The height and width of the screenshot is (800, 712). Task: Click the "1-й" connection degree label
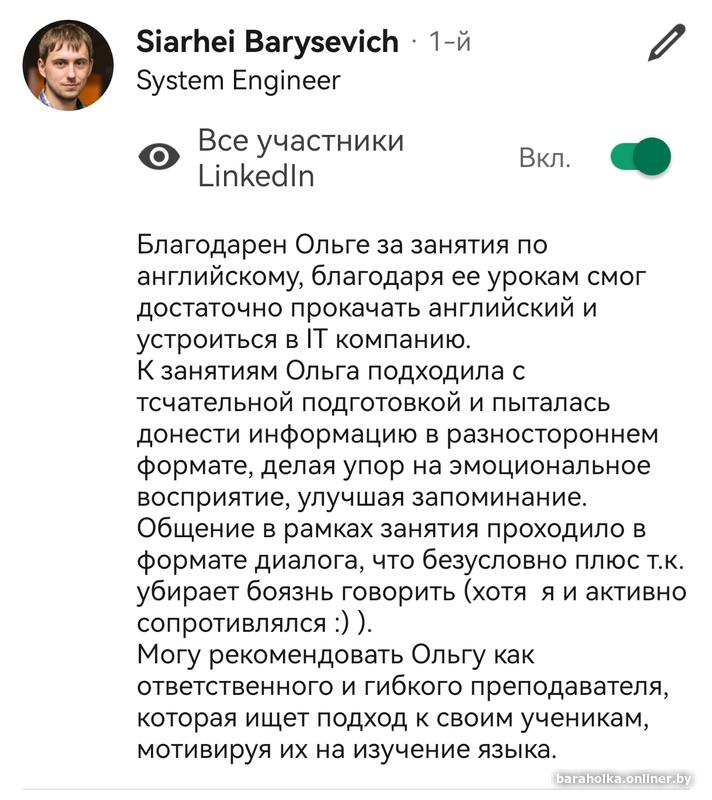tap(449, 42)
